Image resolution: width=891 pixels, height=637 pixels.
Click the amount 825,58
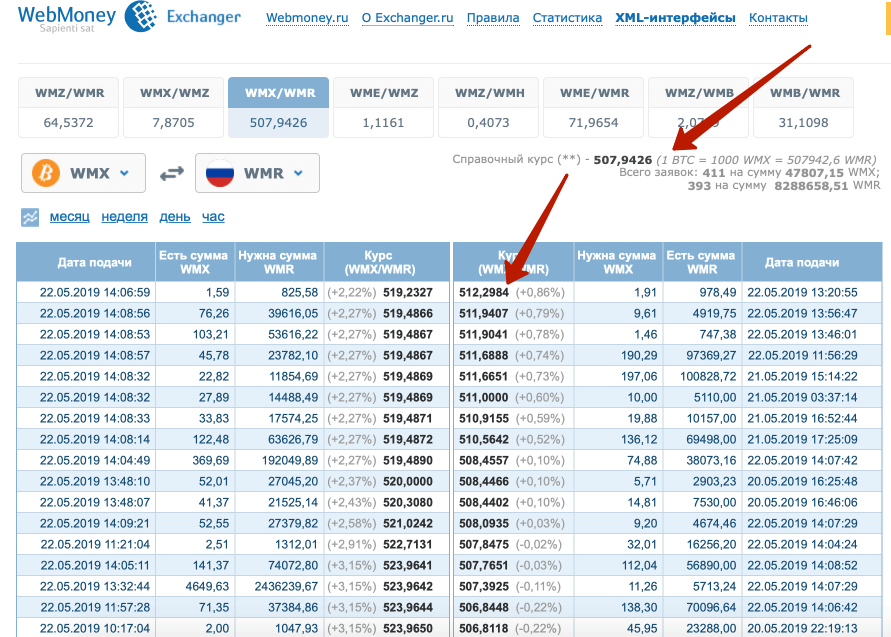point(299,293)
